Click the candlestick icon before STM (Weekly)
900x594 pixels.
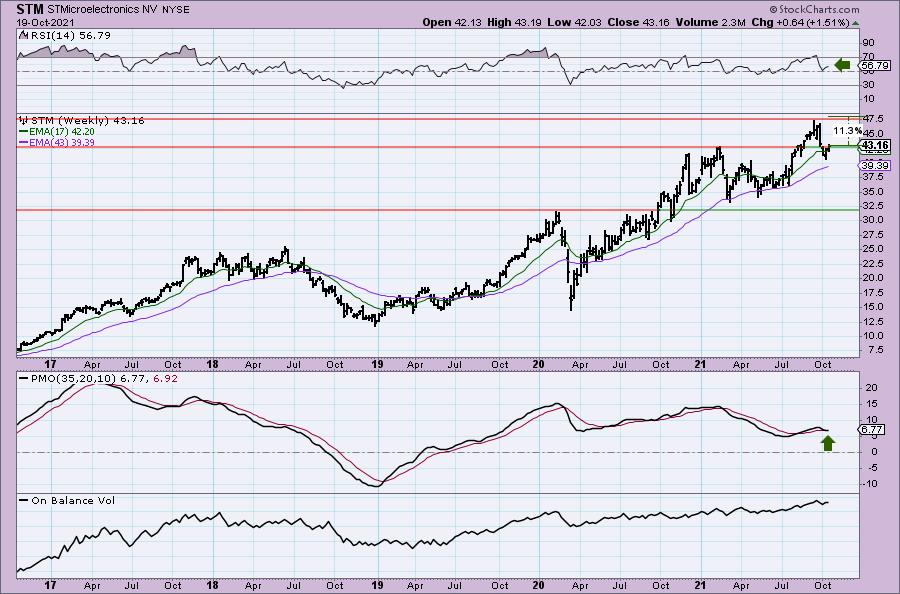[x=24, y=121]
